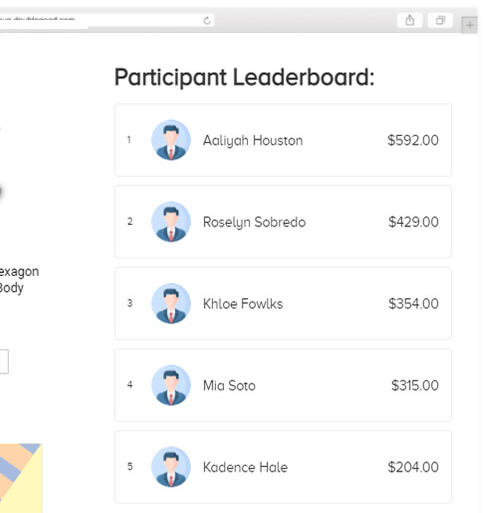Image resolution: width=489 pixels, height=513 pixels.
Task: Click Kadence Hale's avatar icon
Action: coord(171,467)
